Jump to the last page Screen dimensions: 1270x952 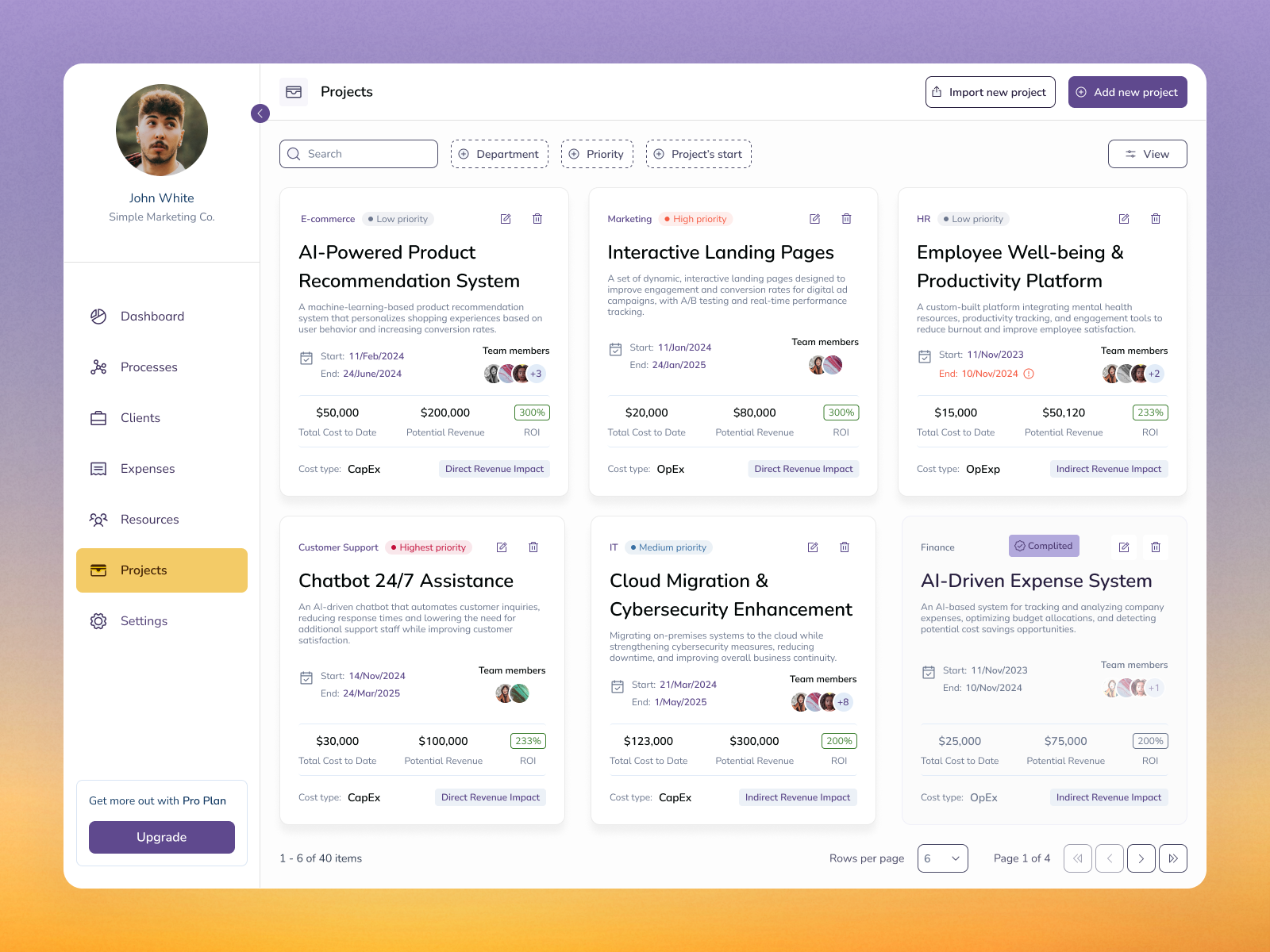click(x=1173, y=858)
